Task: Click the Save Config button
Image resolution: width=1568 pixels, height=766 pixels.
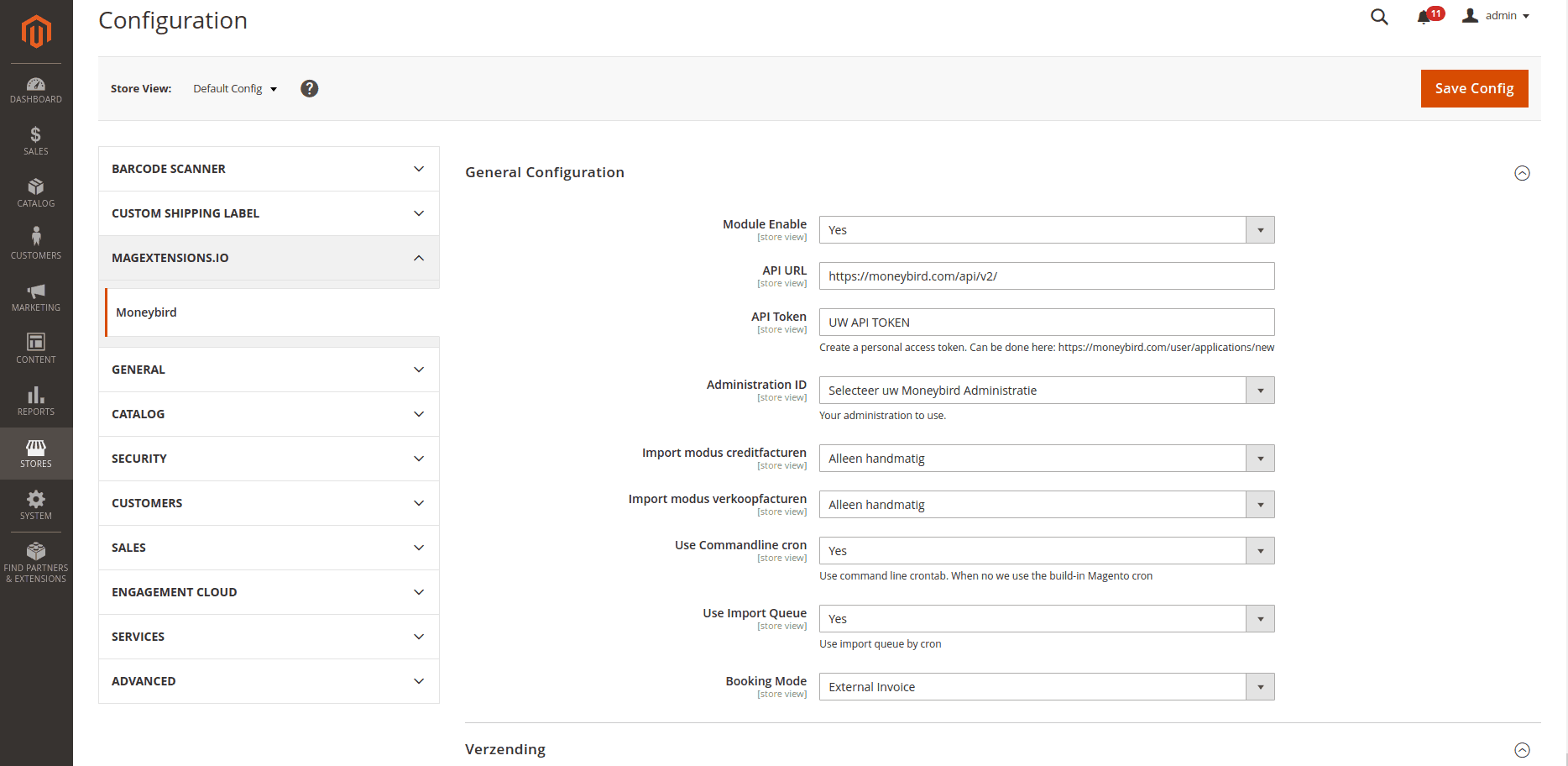Action: tap(1474, 88)
